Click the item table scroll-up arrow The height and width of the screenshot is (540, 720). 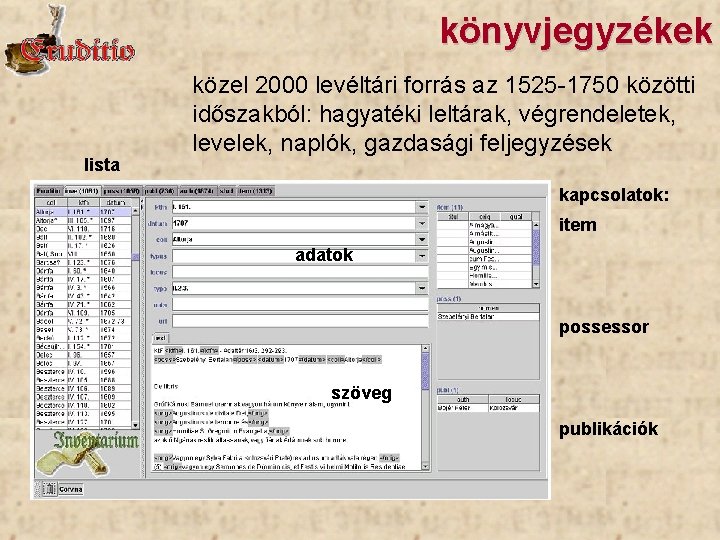coord(535,225)
